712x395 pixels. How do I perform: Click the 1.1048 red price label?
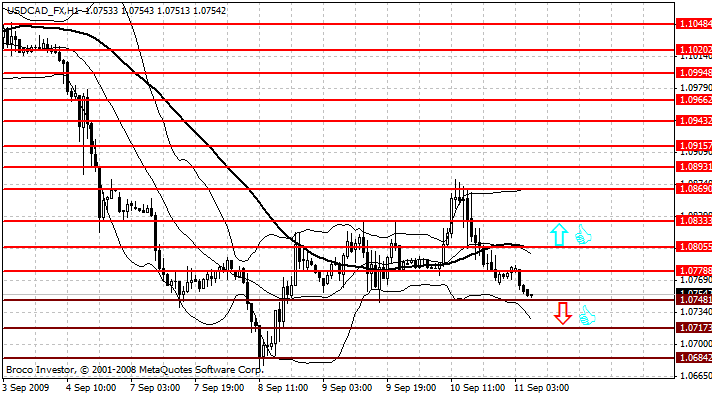[694, 24]
